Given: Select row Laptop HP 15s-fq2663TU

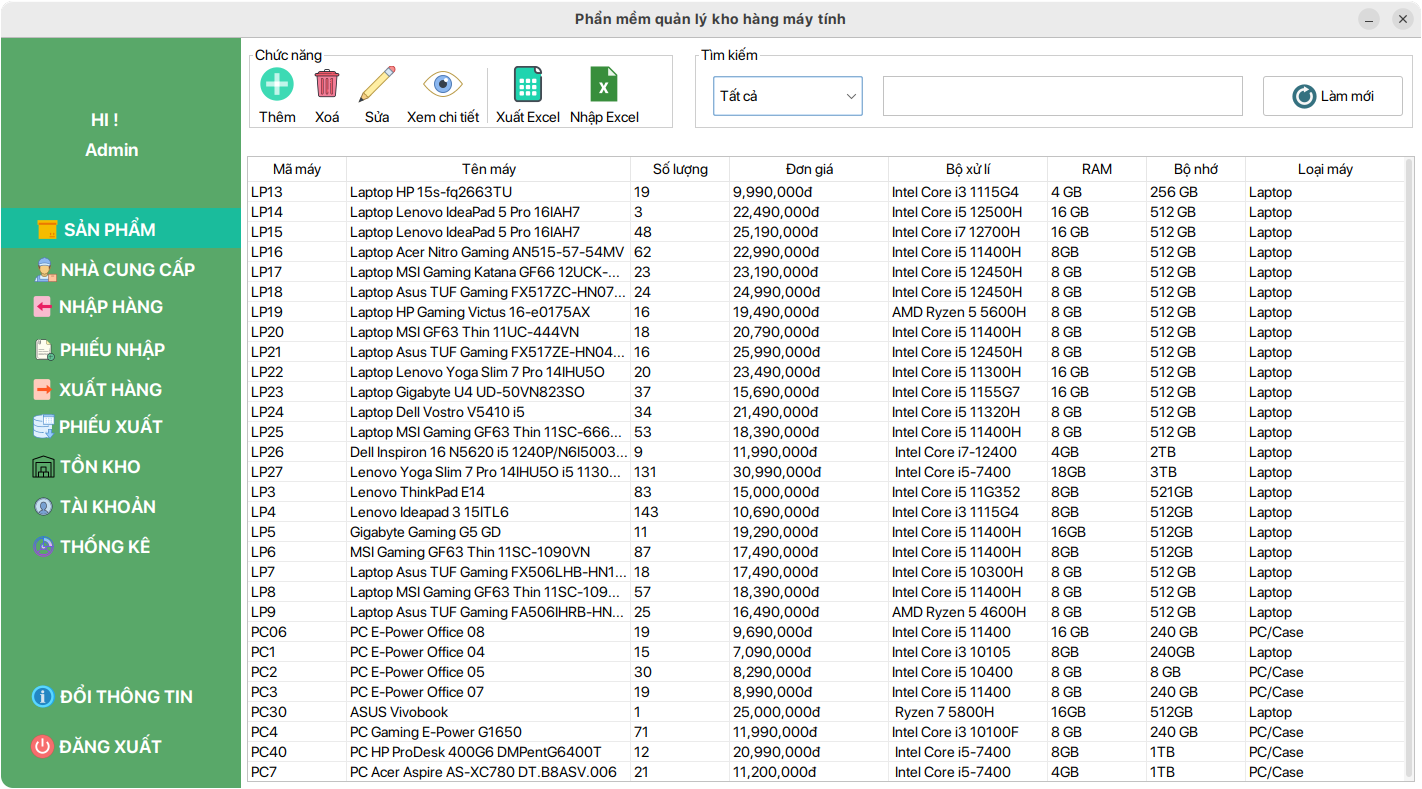Looking at the screenshot, I should (x=826, y=192).
